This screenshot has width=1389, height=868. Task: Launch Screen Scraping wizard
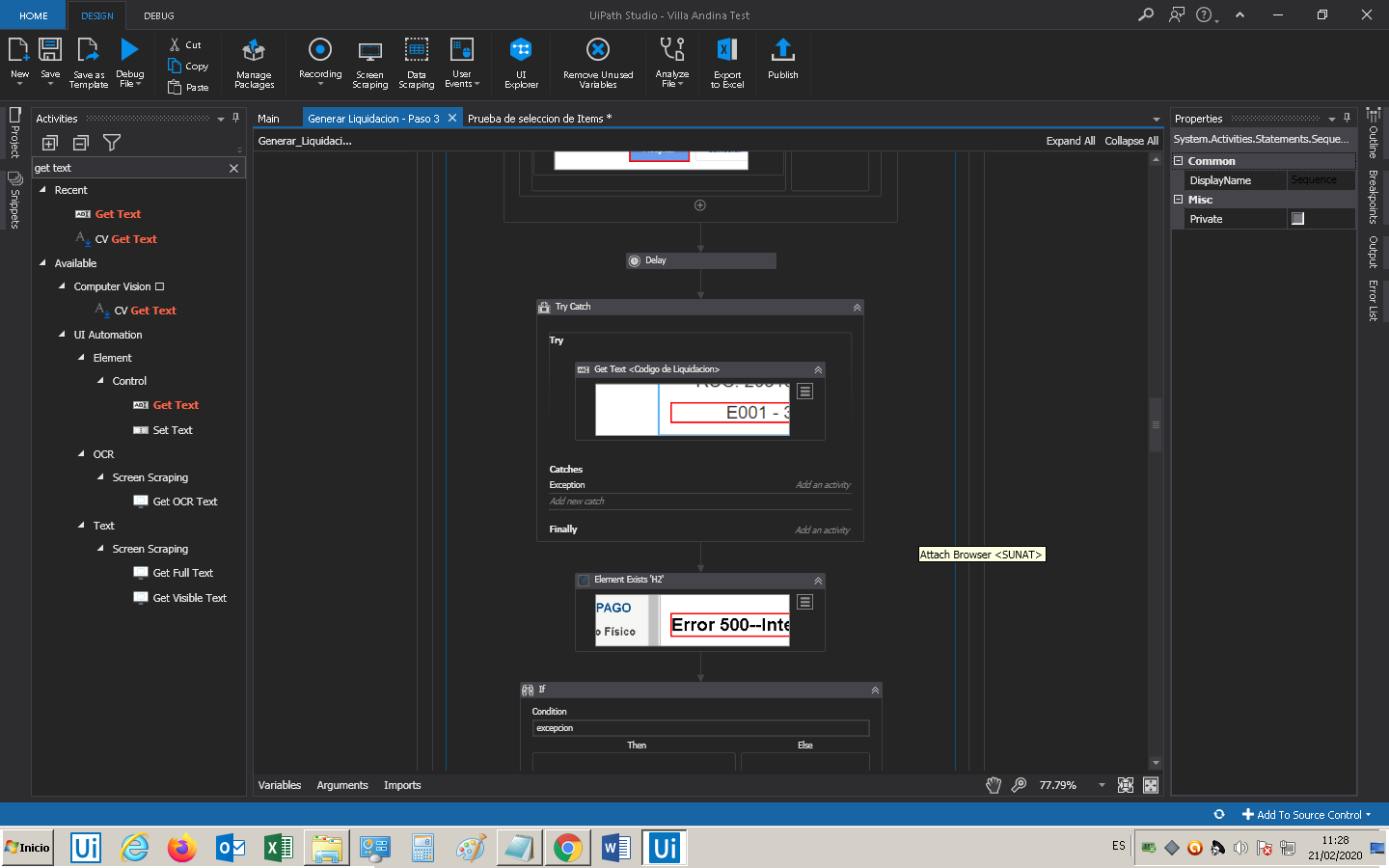(370, 64)
